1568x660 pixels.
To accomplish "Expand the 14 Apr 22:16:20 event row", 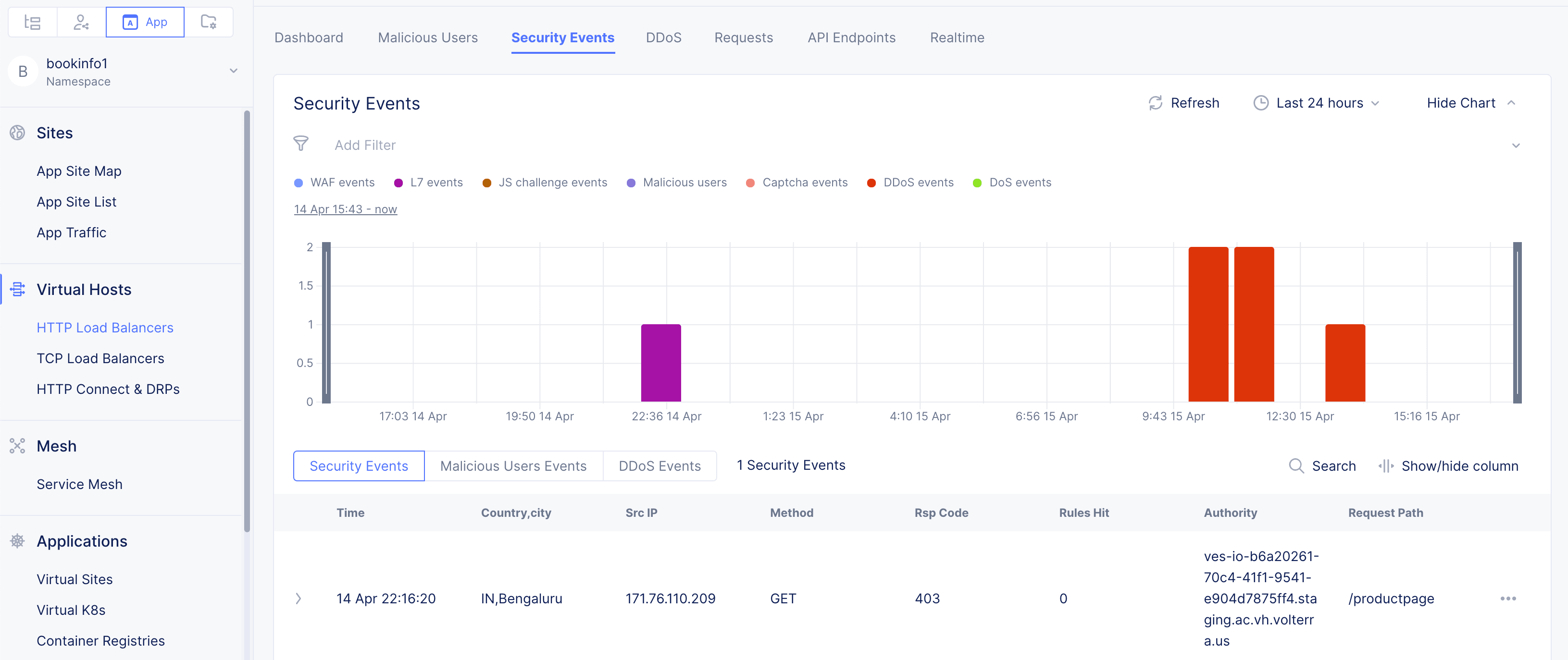I will tap(298, 599).
